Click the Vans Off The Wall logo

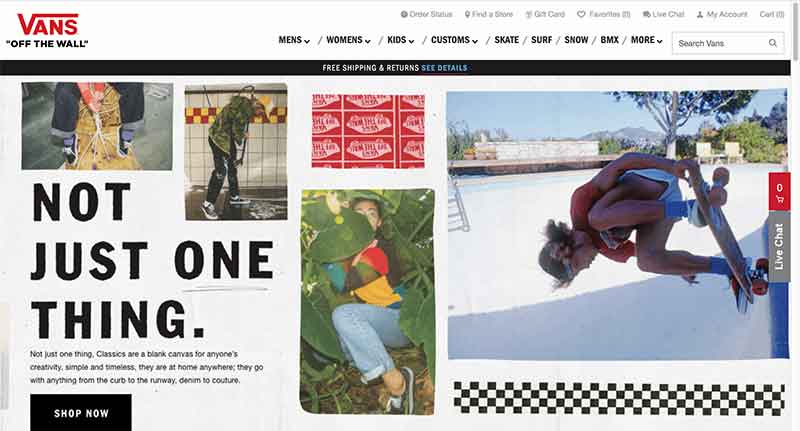coord(47,31)
